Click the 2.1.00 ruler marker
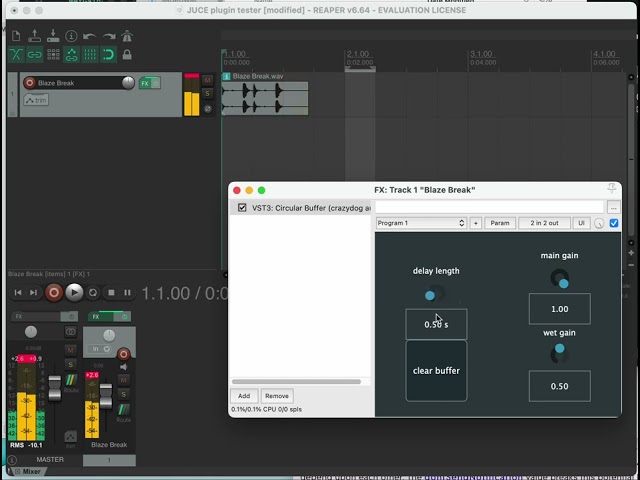 coord(358,54)
